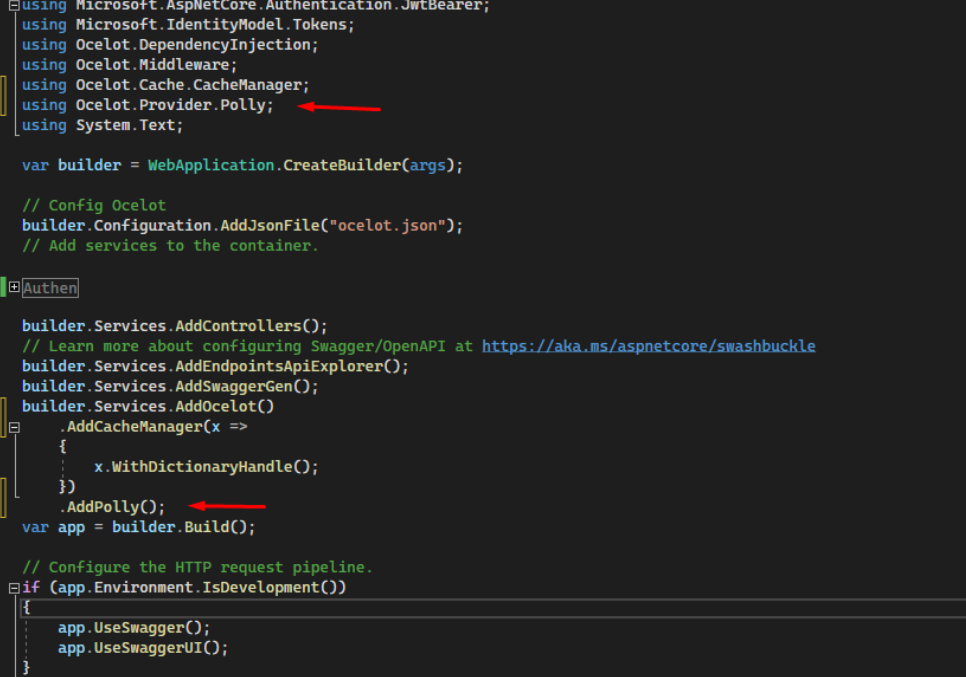Screen dimensions: 966x677
Task: Collapse the using directives block
Action: 14,6
